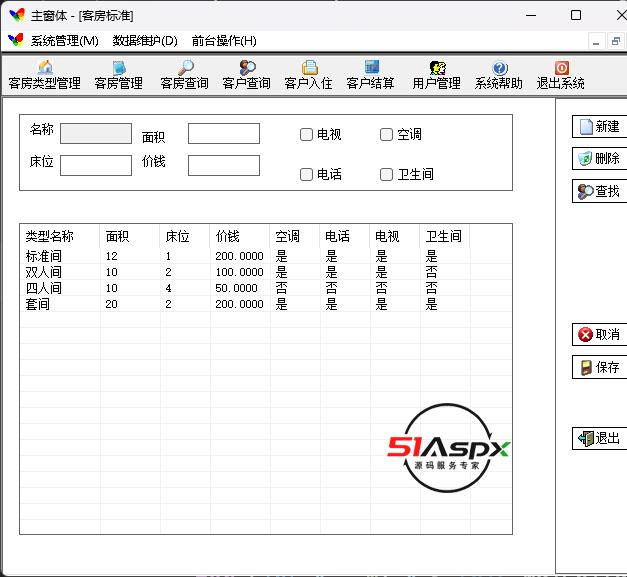Click the 类型名称 column header

point(60,236)
